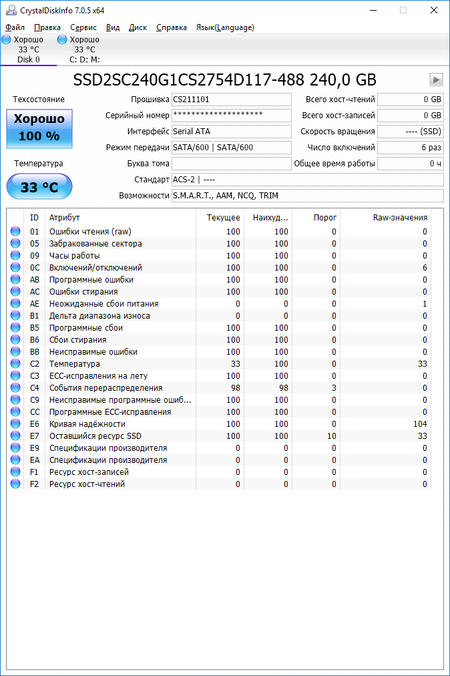Select the EA Спецификации производителя row
This screenshot has width=450, height=676.
pyautogui.click(x=219, y=460)
